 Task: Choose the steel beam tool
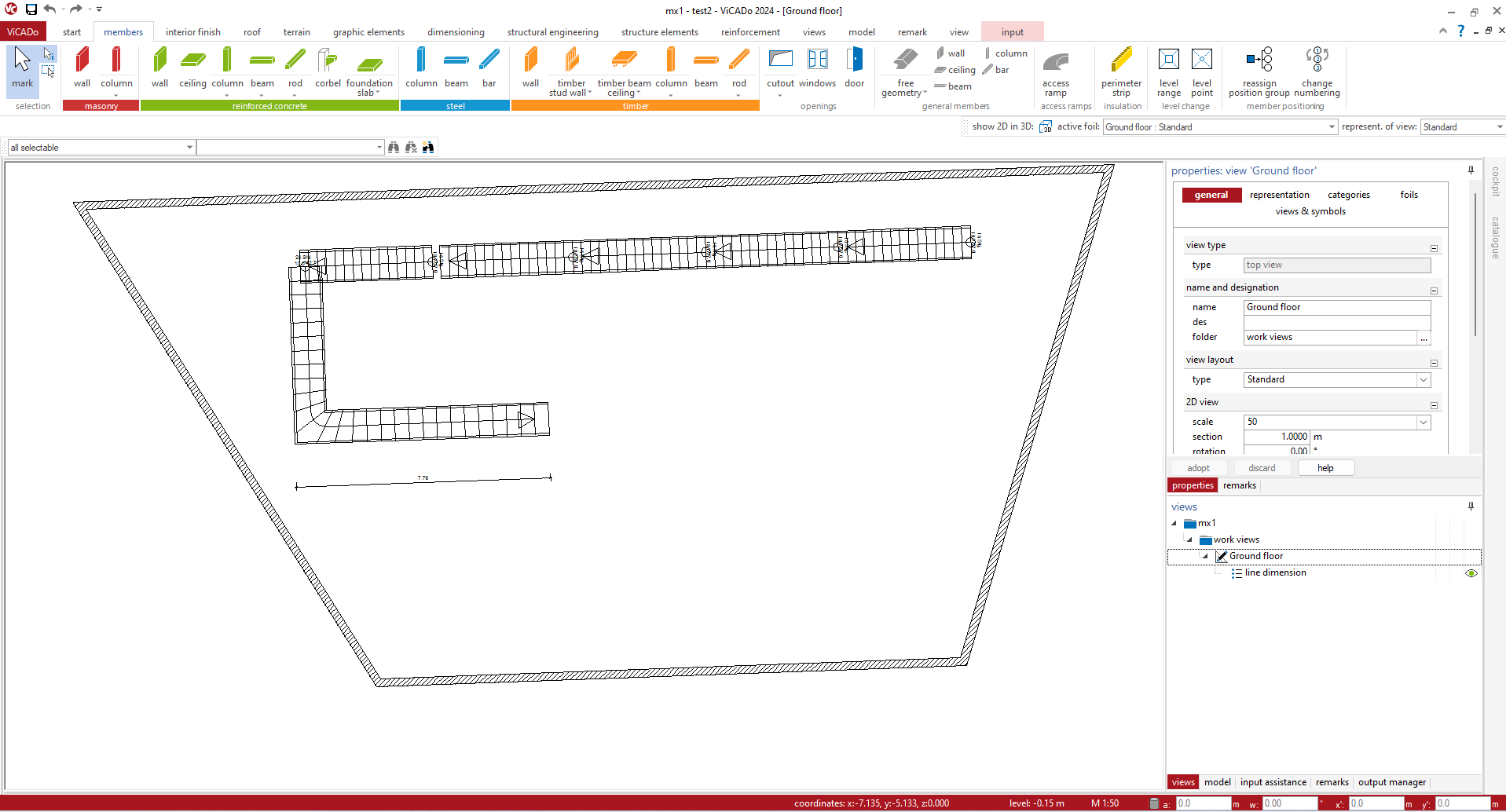pos(456,68)
